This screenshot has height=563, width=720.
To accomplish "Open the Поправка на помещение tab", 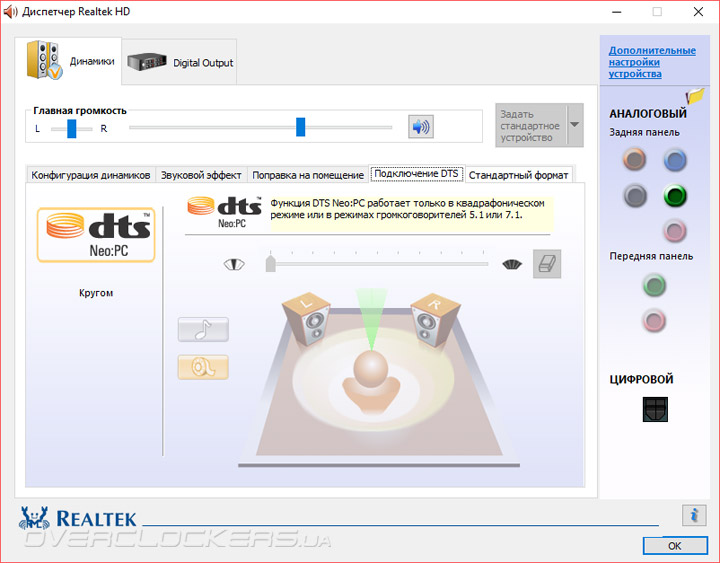I will coord(308,175).
